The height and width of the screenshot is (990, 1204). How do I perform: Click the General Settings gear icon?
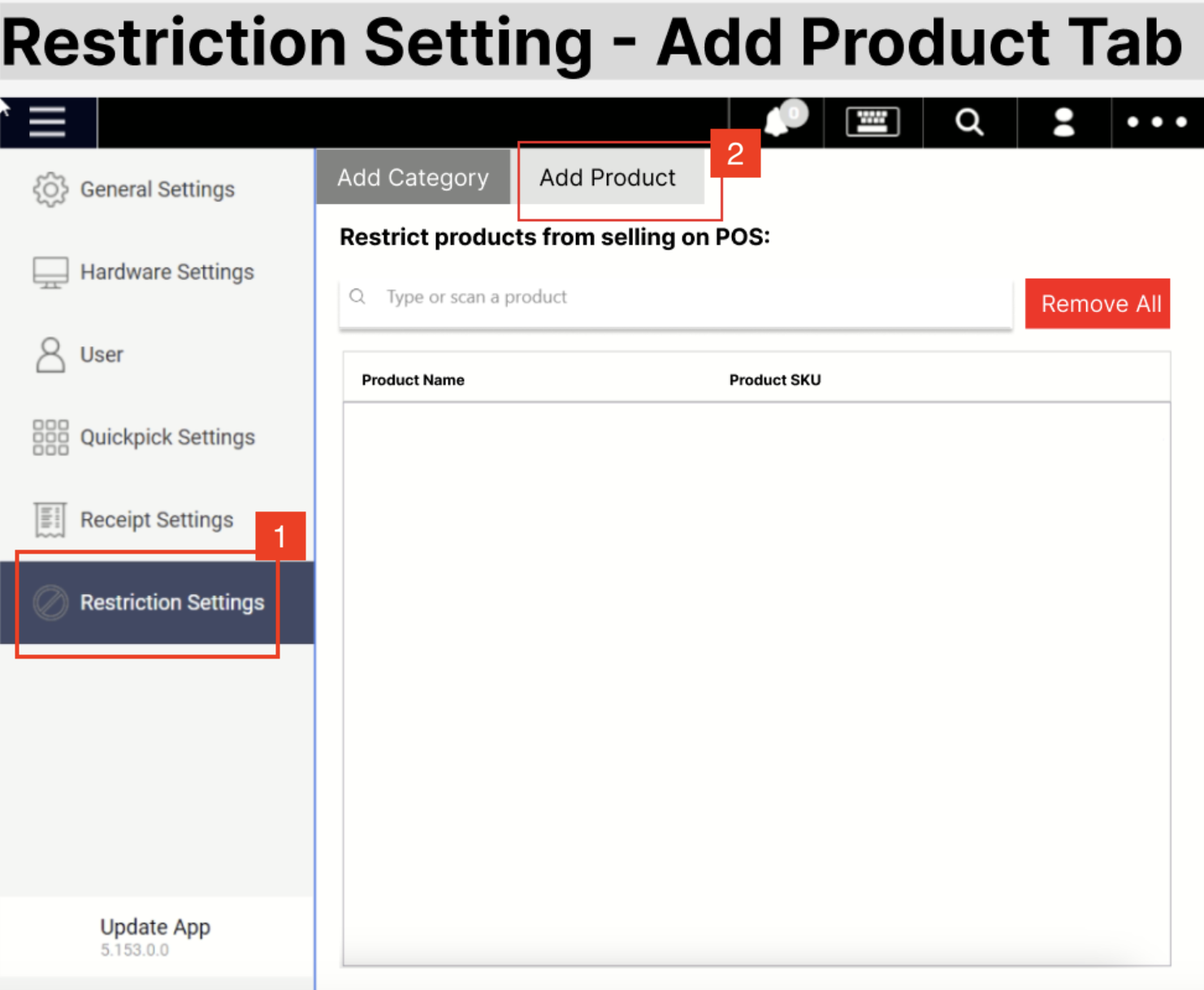tap(50, 189)
